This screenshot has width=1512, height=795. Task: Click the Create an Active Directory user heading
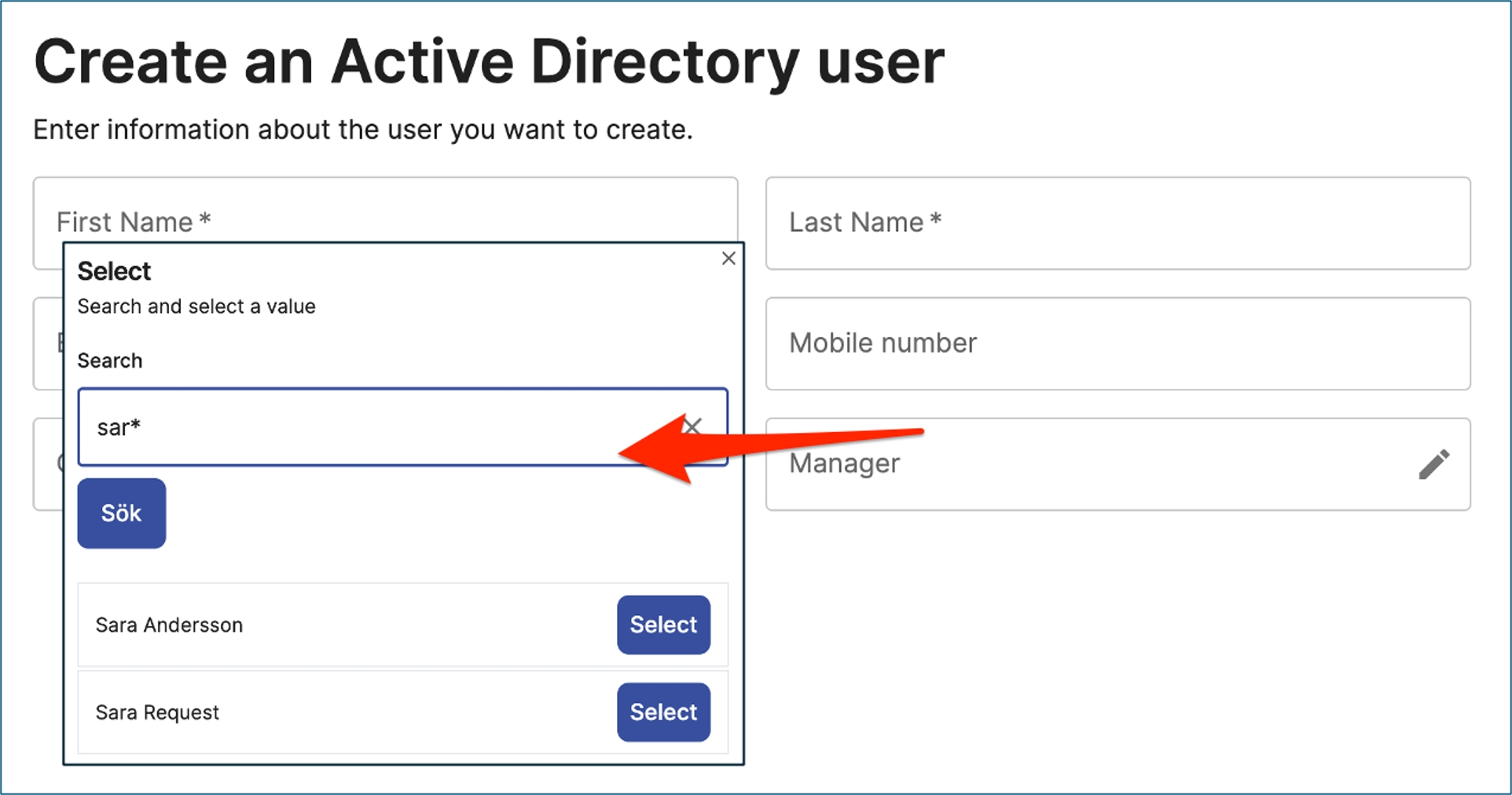click(489, 62)
